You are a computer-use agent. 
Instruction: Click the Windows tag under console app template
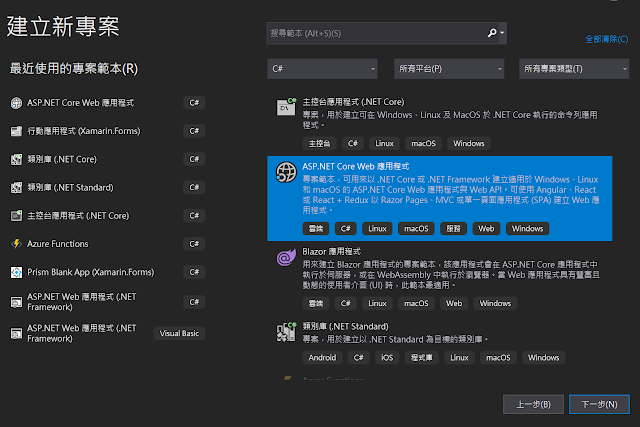click(x=469, y=144)
